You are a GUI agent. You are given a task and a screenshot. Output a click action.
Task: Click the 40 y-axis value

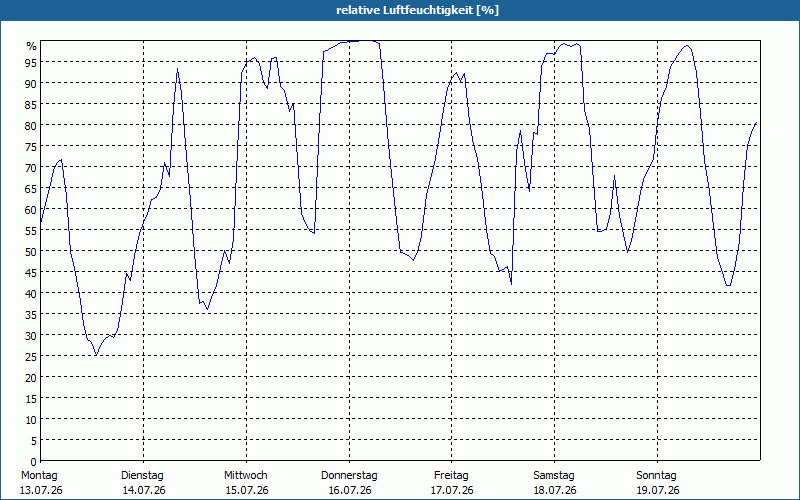click(31, 293)
